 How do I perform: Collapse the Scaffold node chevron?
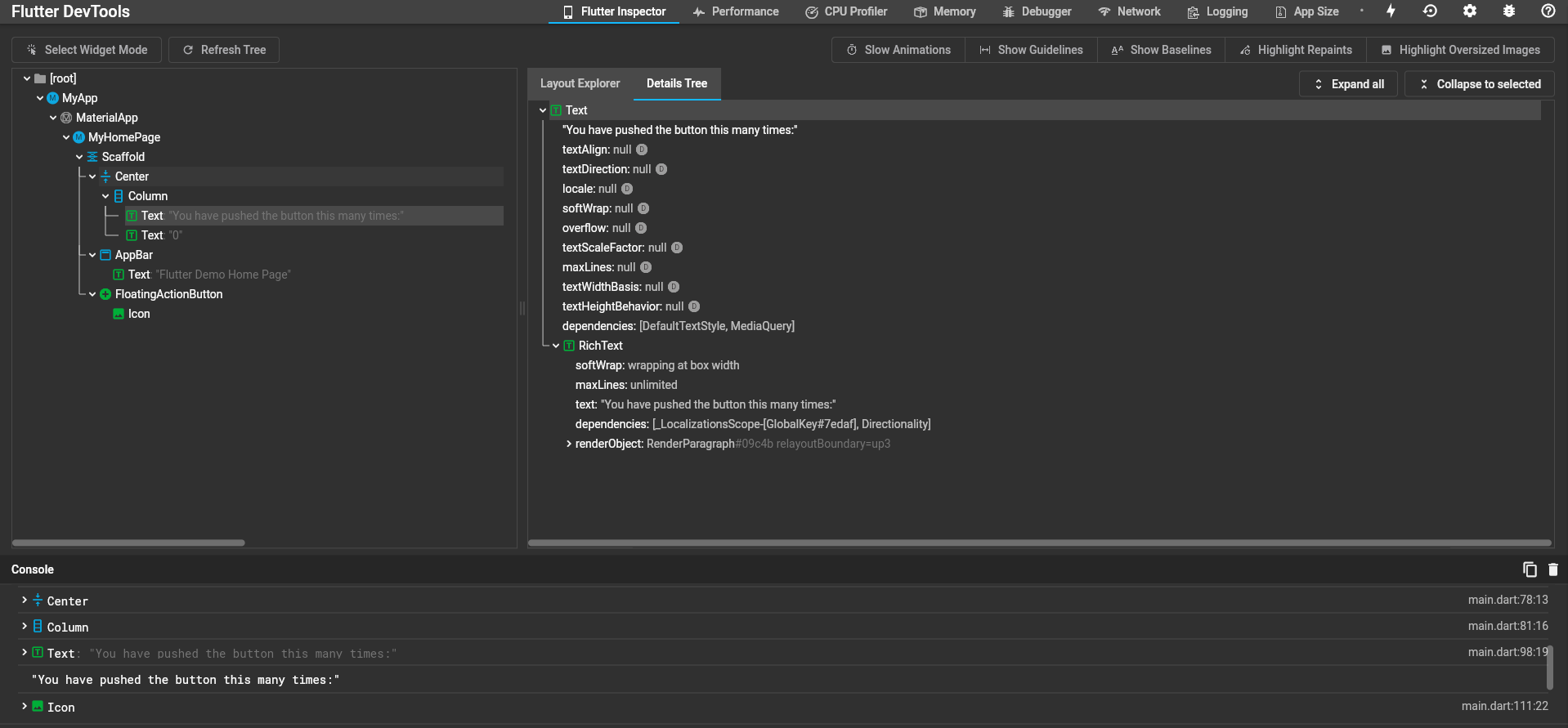point(79,157)
